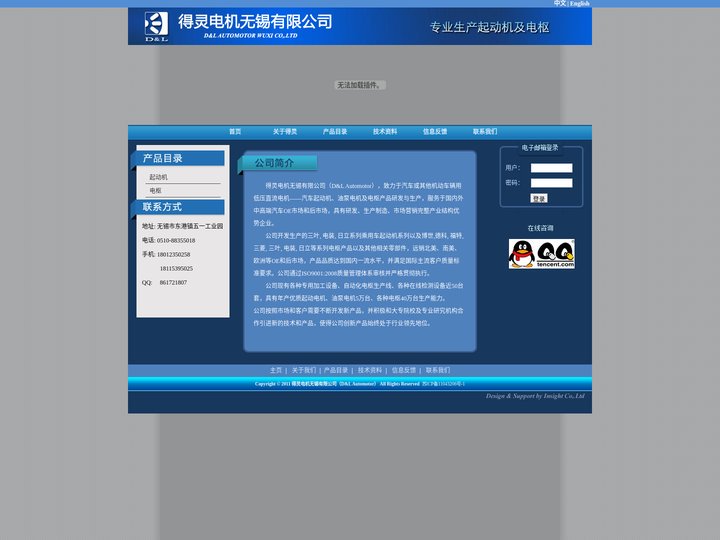This screenshot has height=540, width=720.
Task: Open footer link 关于我们
Action: pos(304,370)
